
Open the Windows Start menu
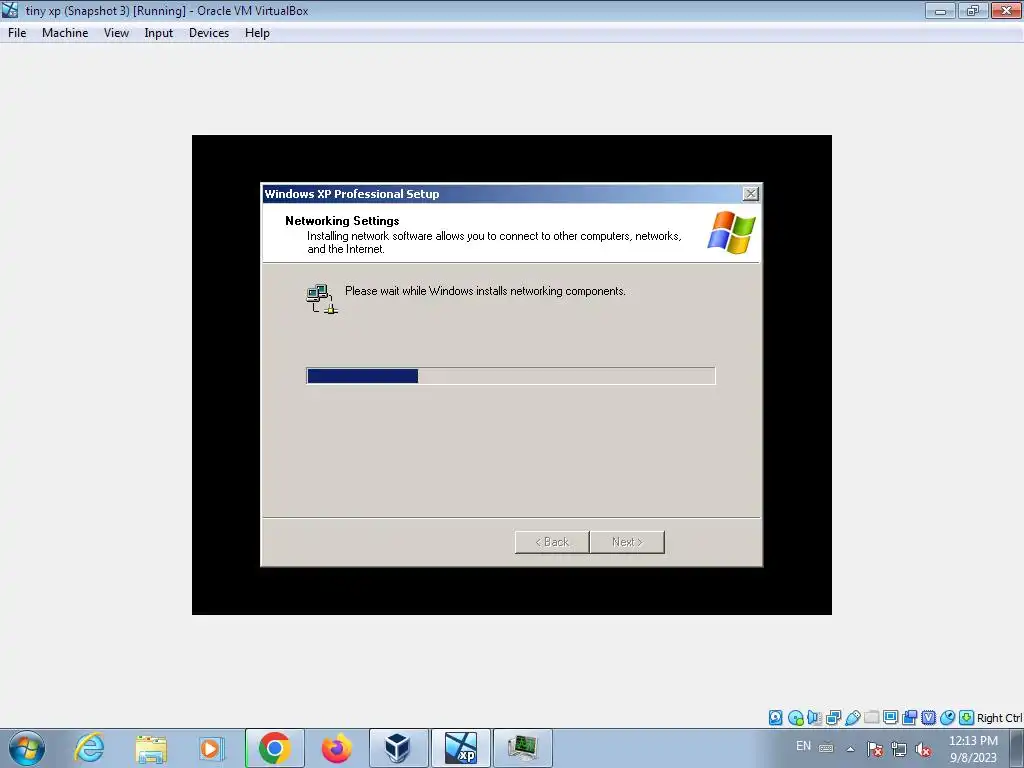point(27,748)
